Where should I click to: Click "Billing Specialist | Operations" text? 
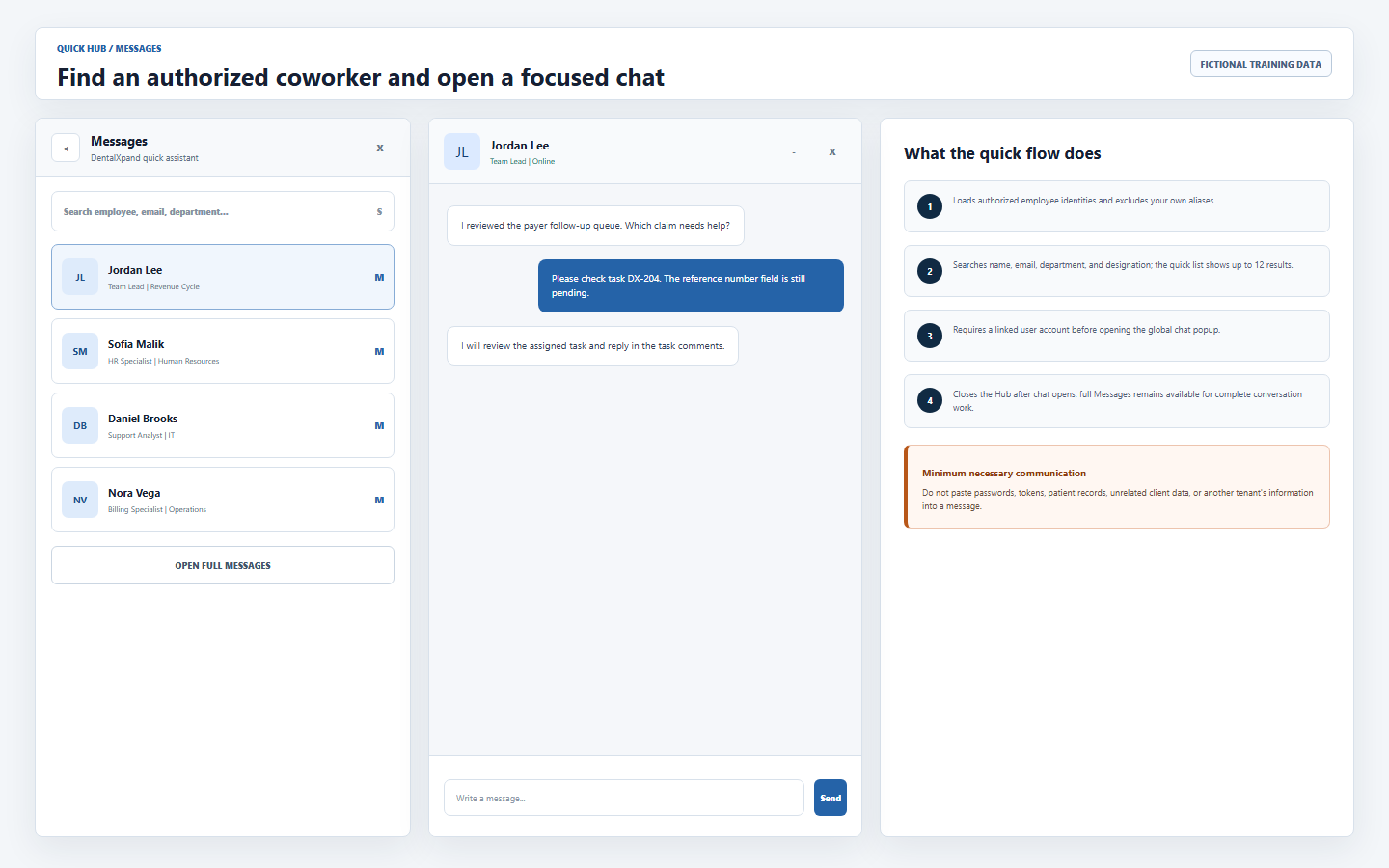point(157,509)
